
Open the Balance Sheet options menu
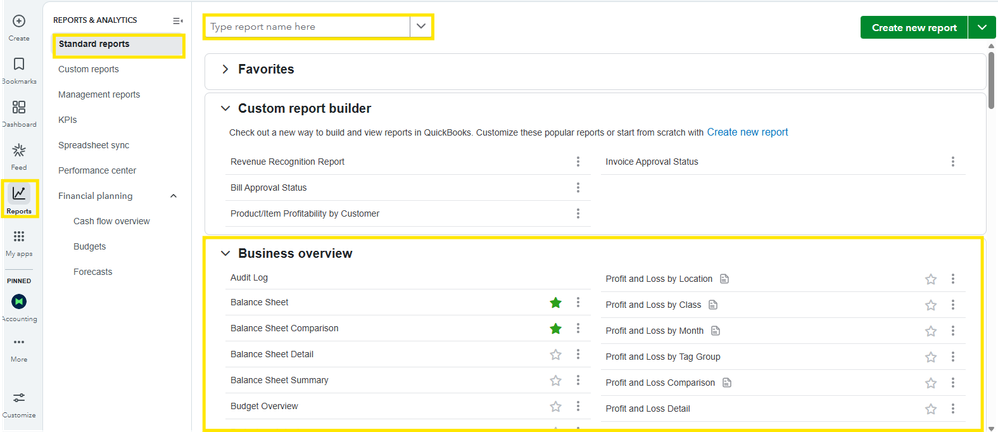(578, 302)
